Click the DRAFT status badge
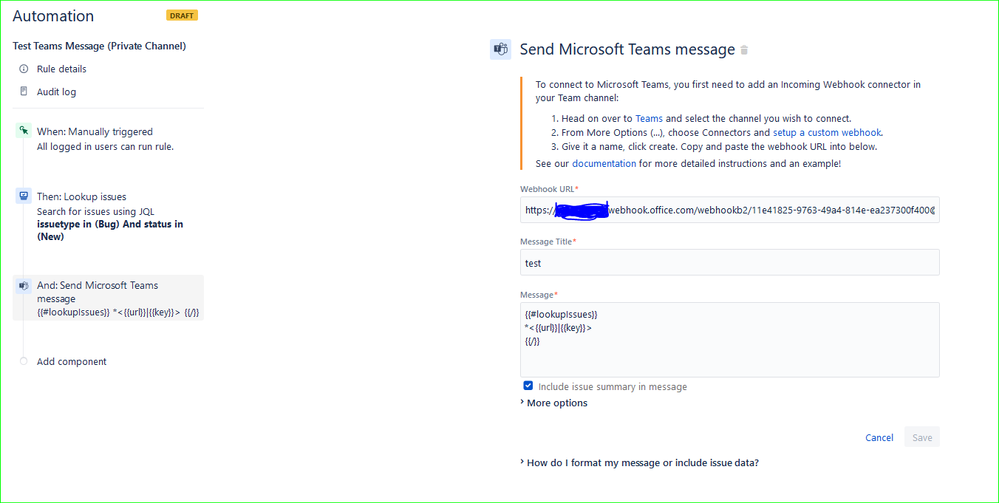 pos(182,15)
